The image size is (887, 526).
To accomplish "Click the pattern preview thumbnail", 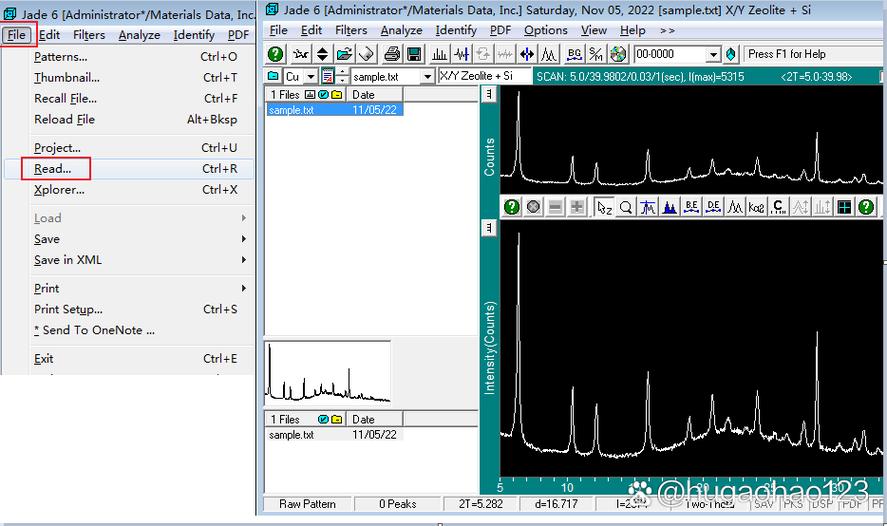I will 328,373.
